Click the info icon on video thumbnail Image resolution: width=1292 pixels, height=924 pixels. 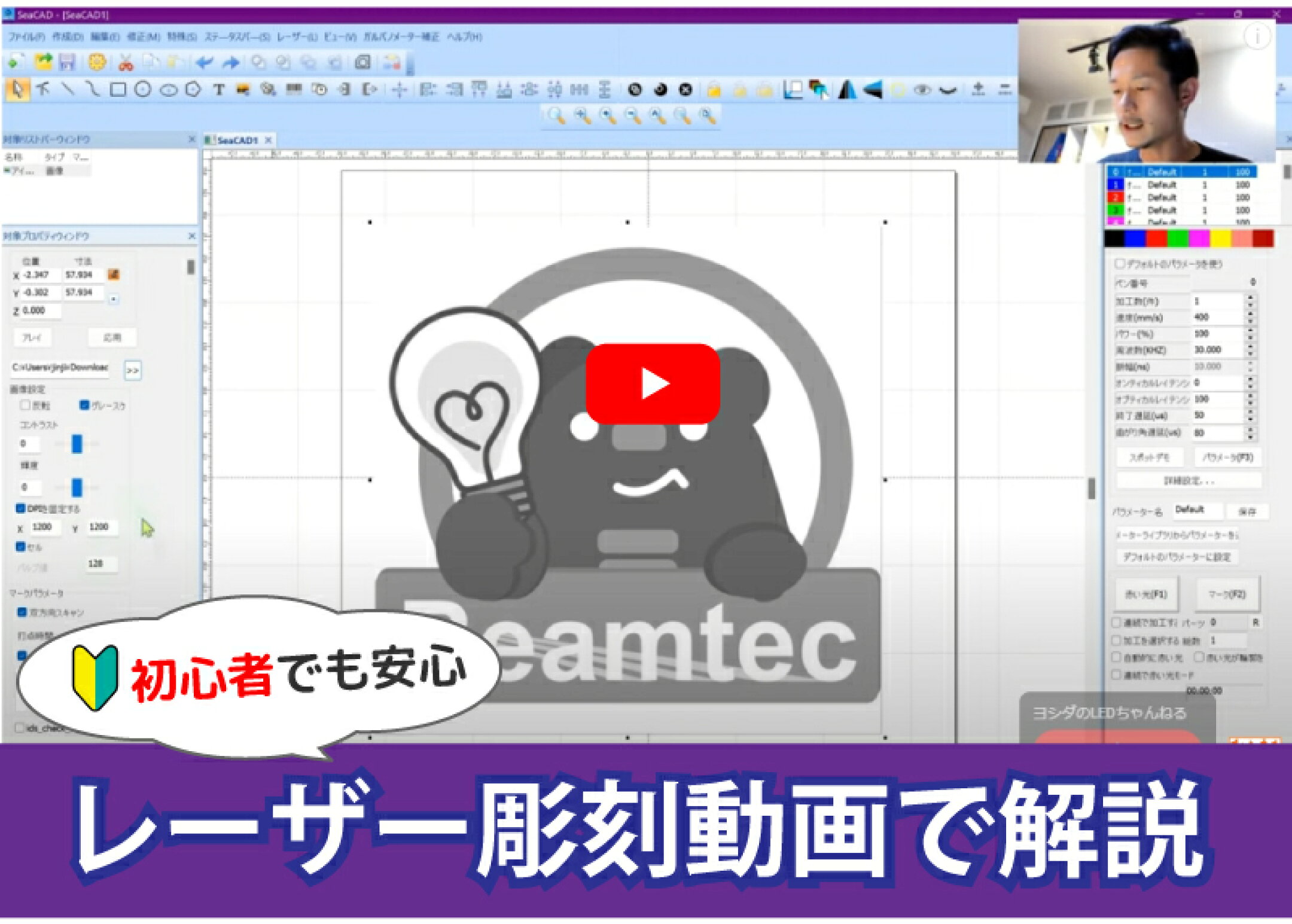click(1257, 37)
